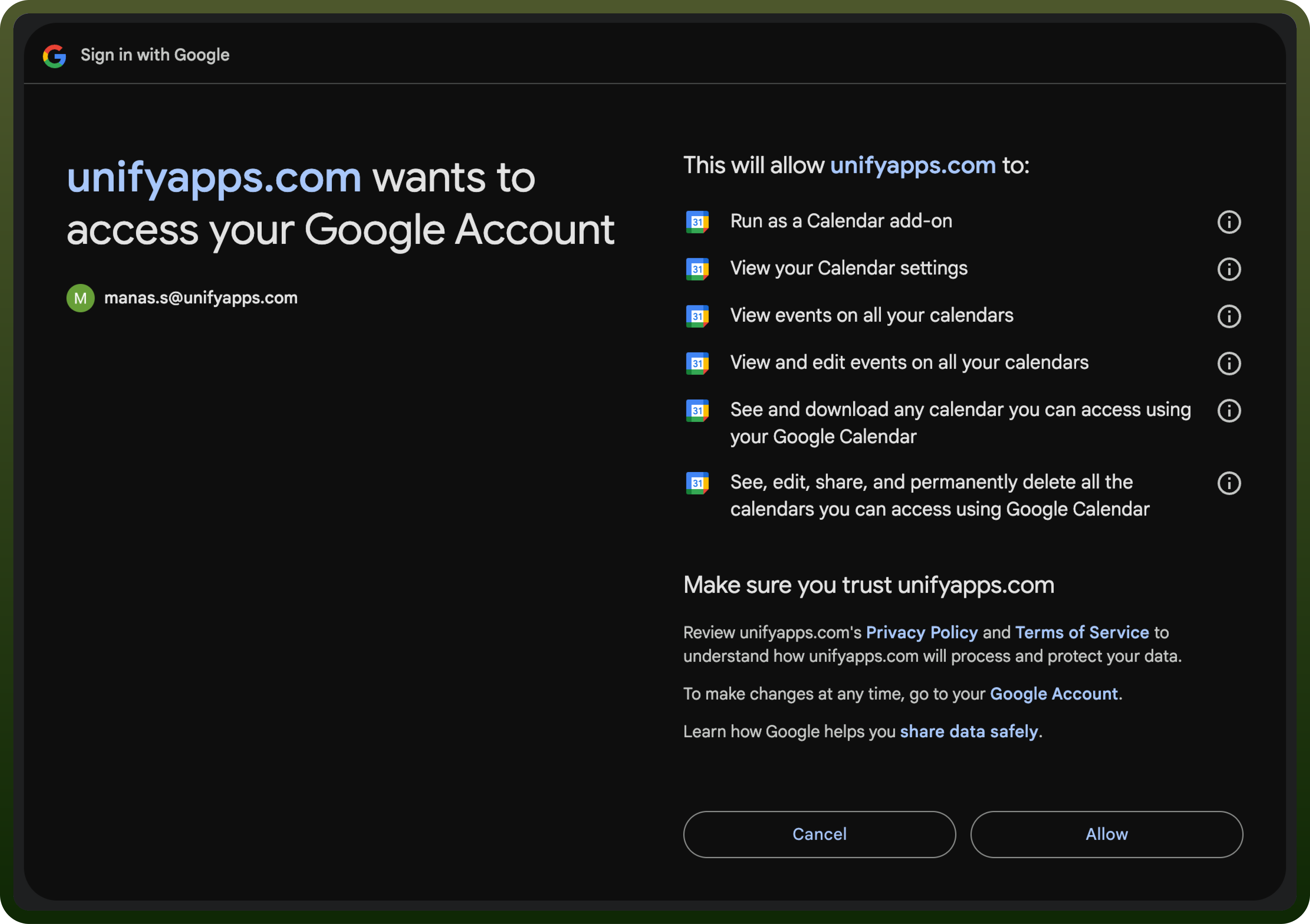Click the Calendar icon beside View events on all your calendars
Image resolution: width=1310 pixels, height=924 pixels.
(x=697, y=317)
